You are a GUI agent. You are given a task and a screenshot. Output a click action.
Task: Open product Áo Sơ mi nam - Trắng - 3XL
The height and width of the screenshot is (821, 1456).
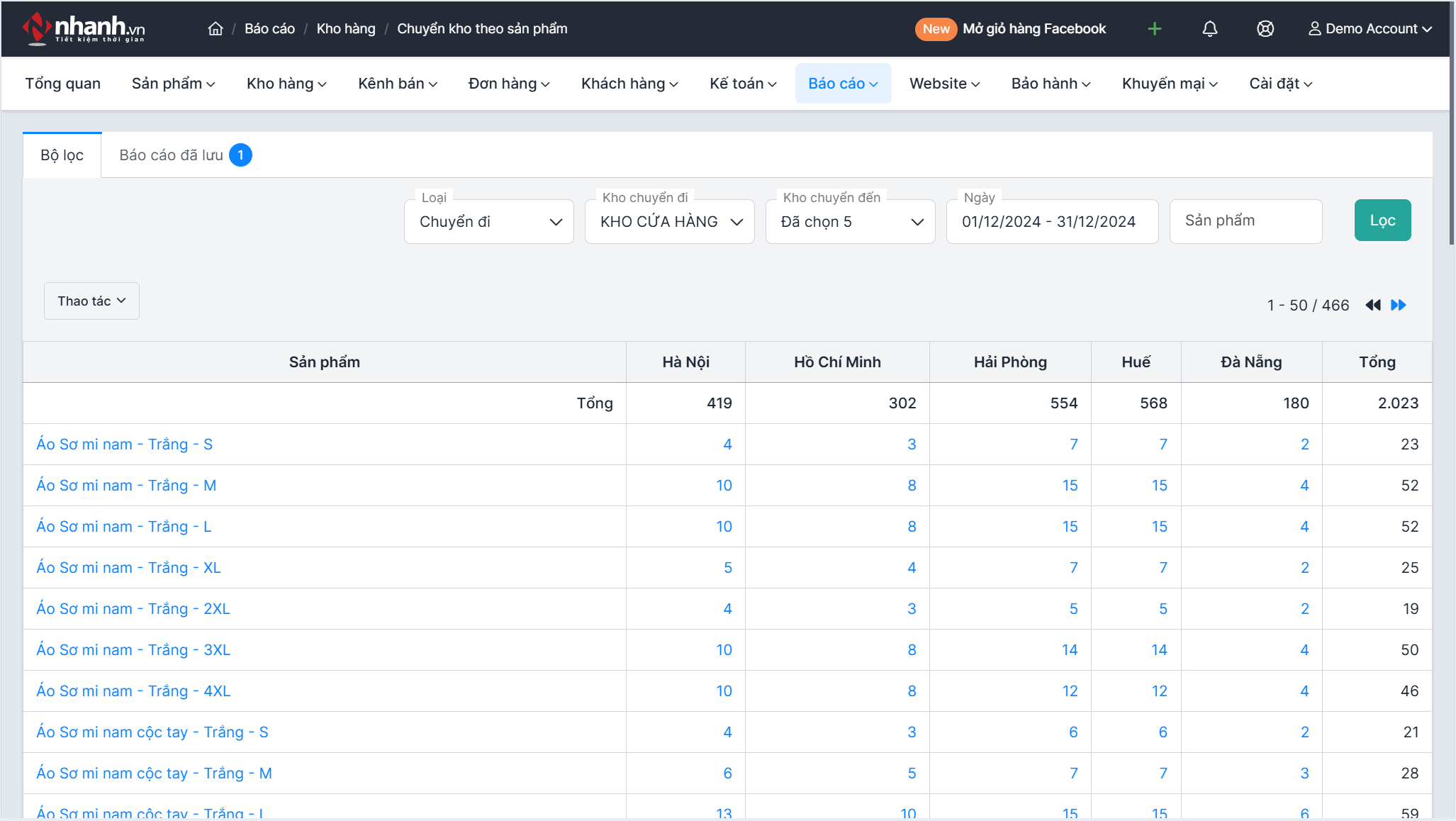coord(133,650)
